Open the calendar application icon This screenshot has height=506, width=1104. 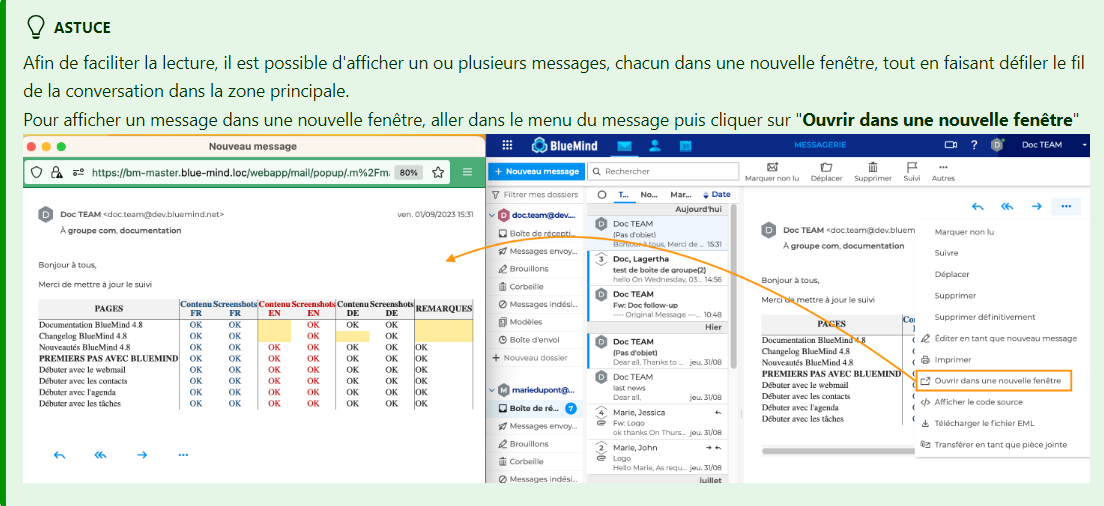685,146
